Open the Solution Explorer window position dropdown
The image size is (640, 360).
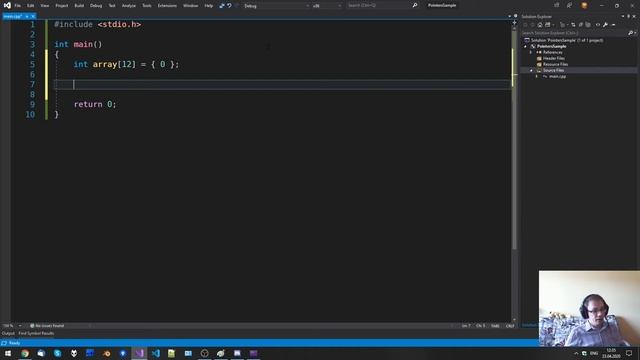point(623,16)
